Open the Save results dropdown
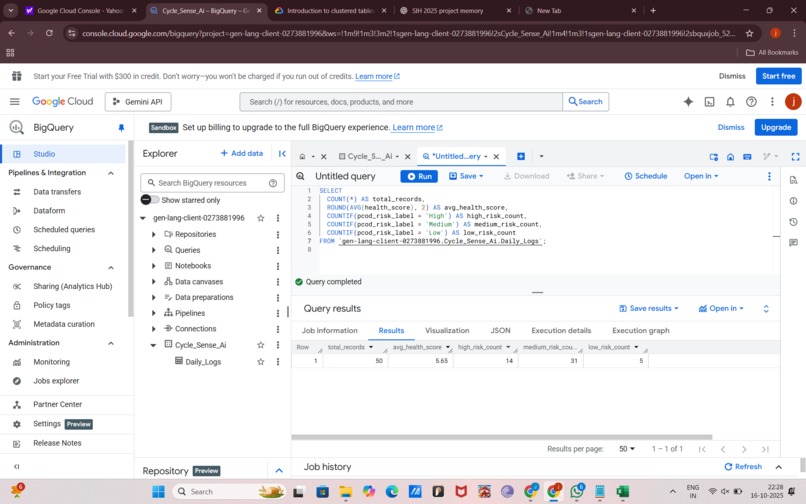 pyautogui.click(x=649, y=308)
